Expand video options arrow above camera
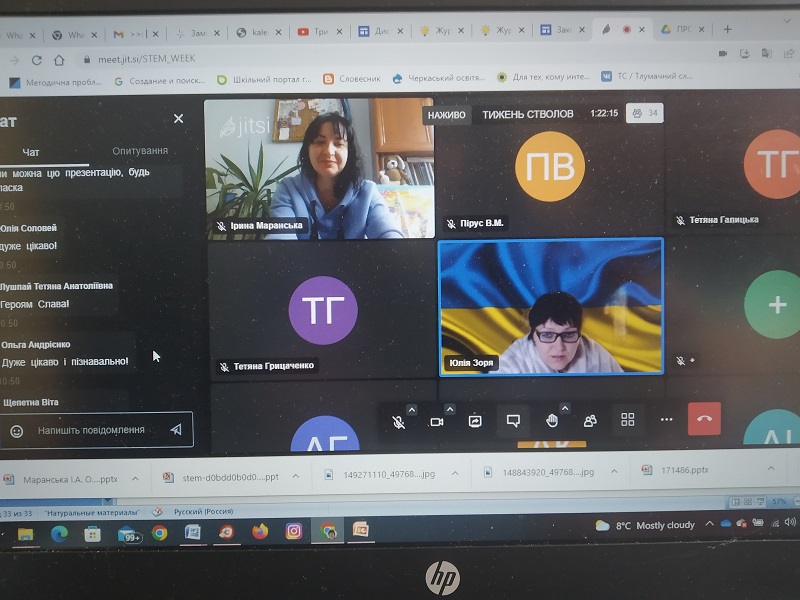This screenshot has width=800, height=600. click(x=449, y=409)
